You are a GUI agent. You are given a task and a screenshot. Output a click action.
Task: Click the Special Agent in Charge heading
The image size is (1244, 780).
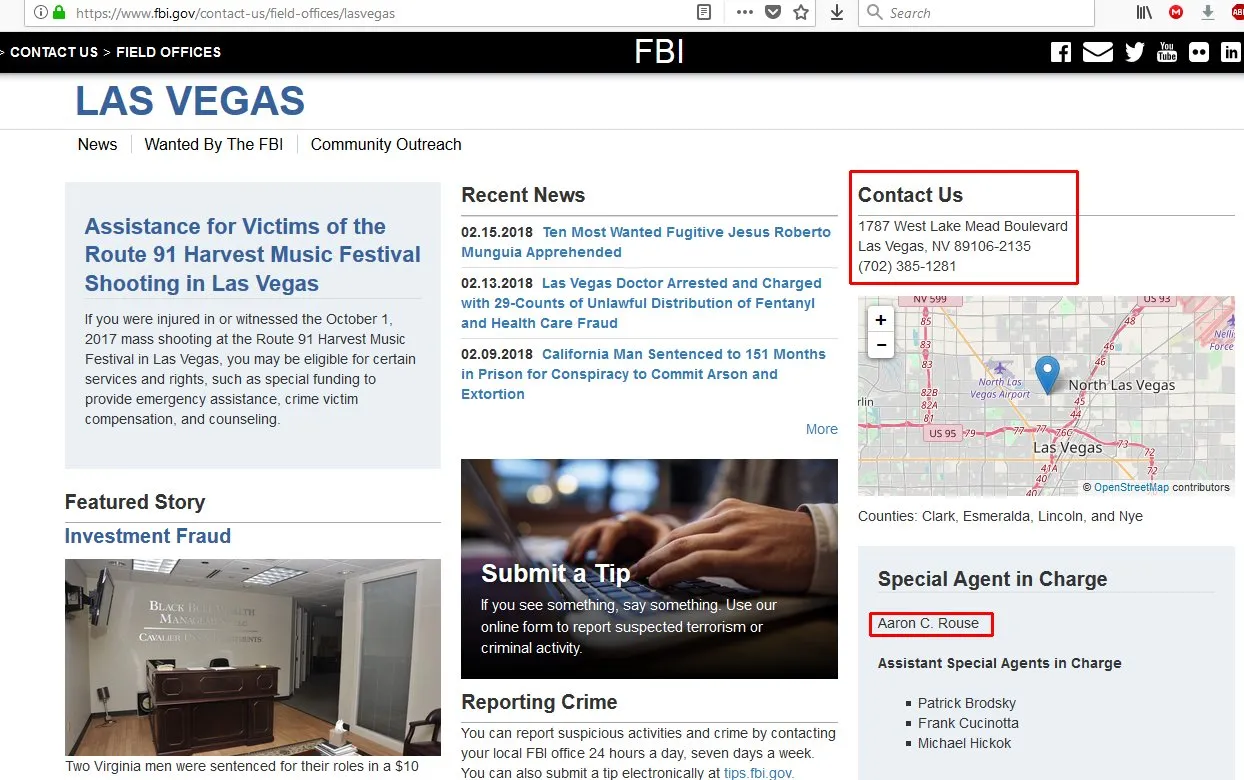tap(992, 579)
